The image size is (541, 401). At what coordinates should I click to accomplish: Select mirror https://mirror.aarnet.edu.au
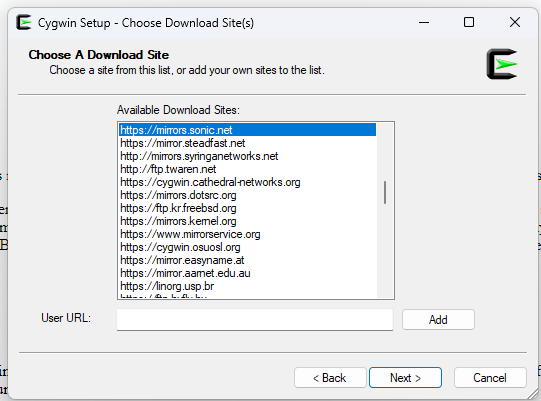[247, 273]
